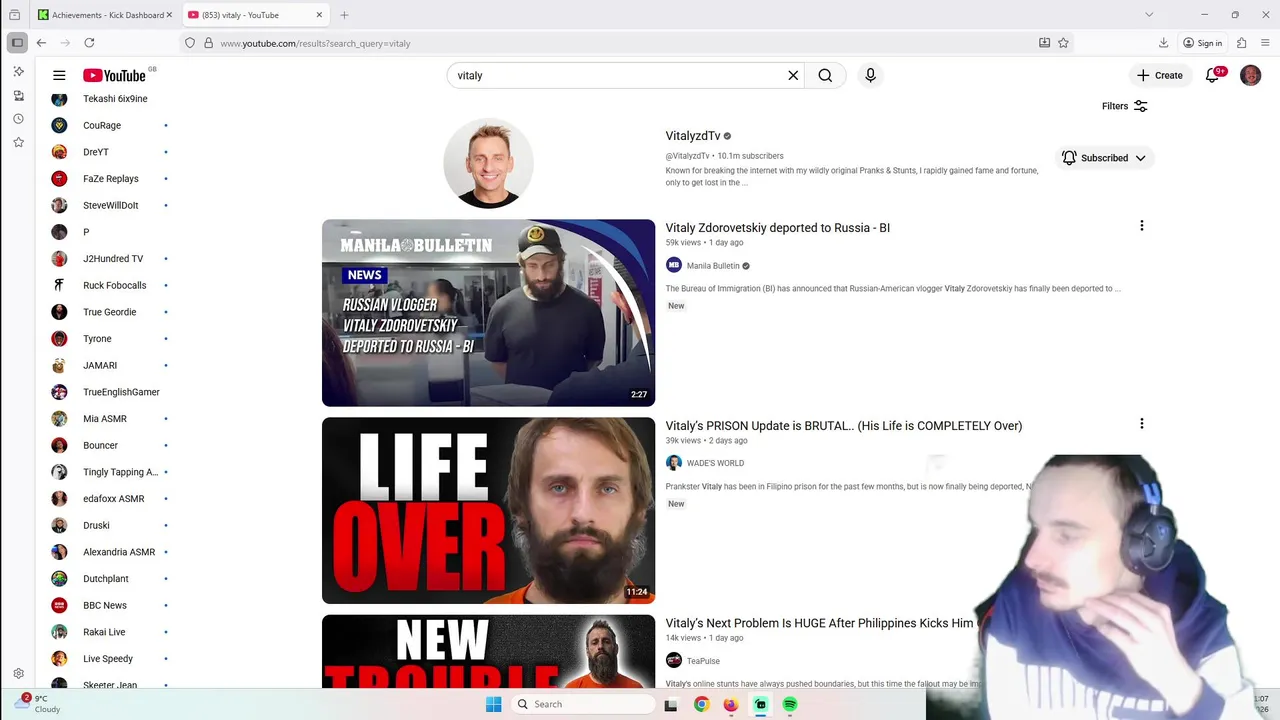
Task: Open FaZe Replays subscription
Action: (x=110, y=179)
